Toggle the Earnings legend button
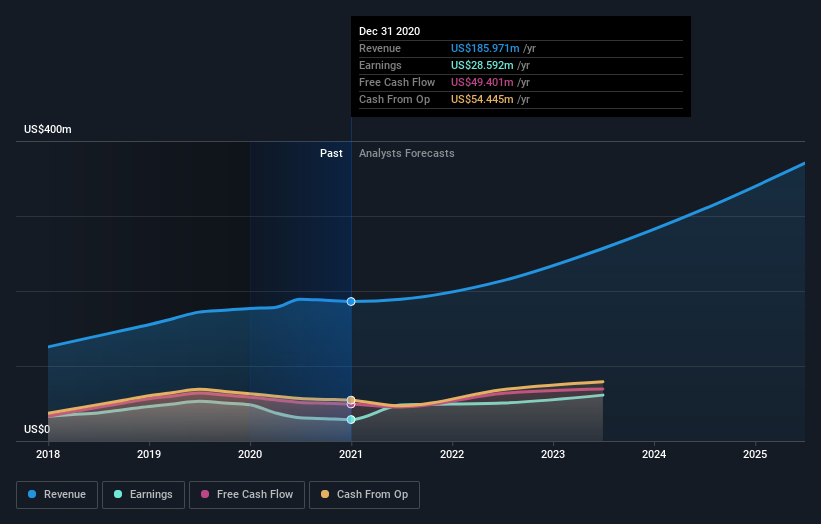821x524 pixels. (143, 495)
